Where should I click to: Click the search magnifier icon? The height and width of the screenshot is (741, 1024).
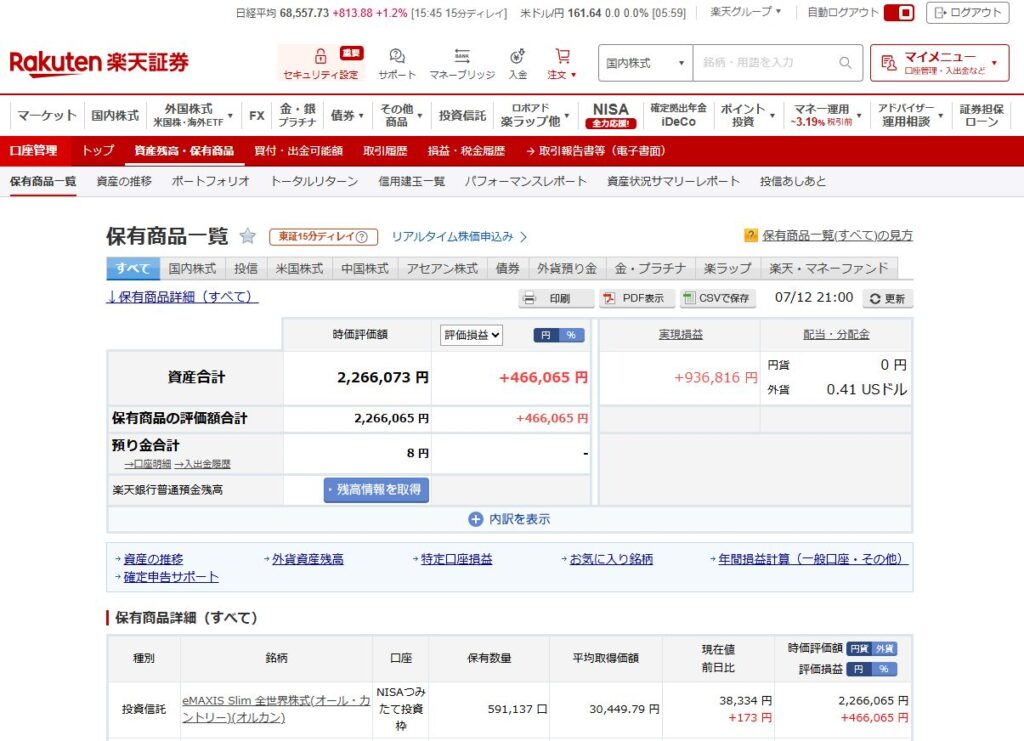click(x=845, y=63)
